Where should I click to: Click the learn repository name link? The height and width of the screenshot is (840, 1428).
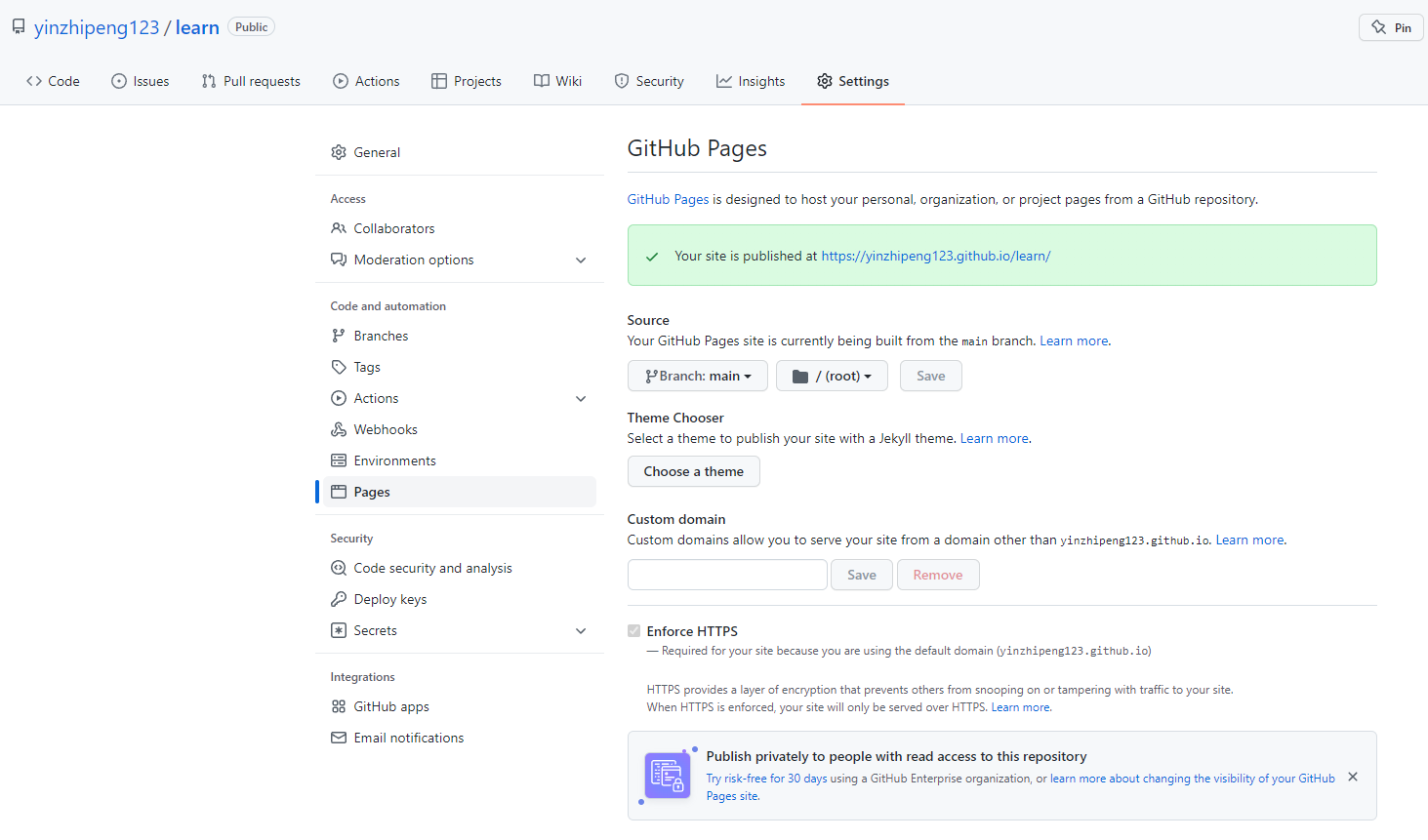coord(197,27)
